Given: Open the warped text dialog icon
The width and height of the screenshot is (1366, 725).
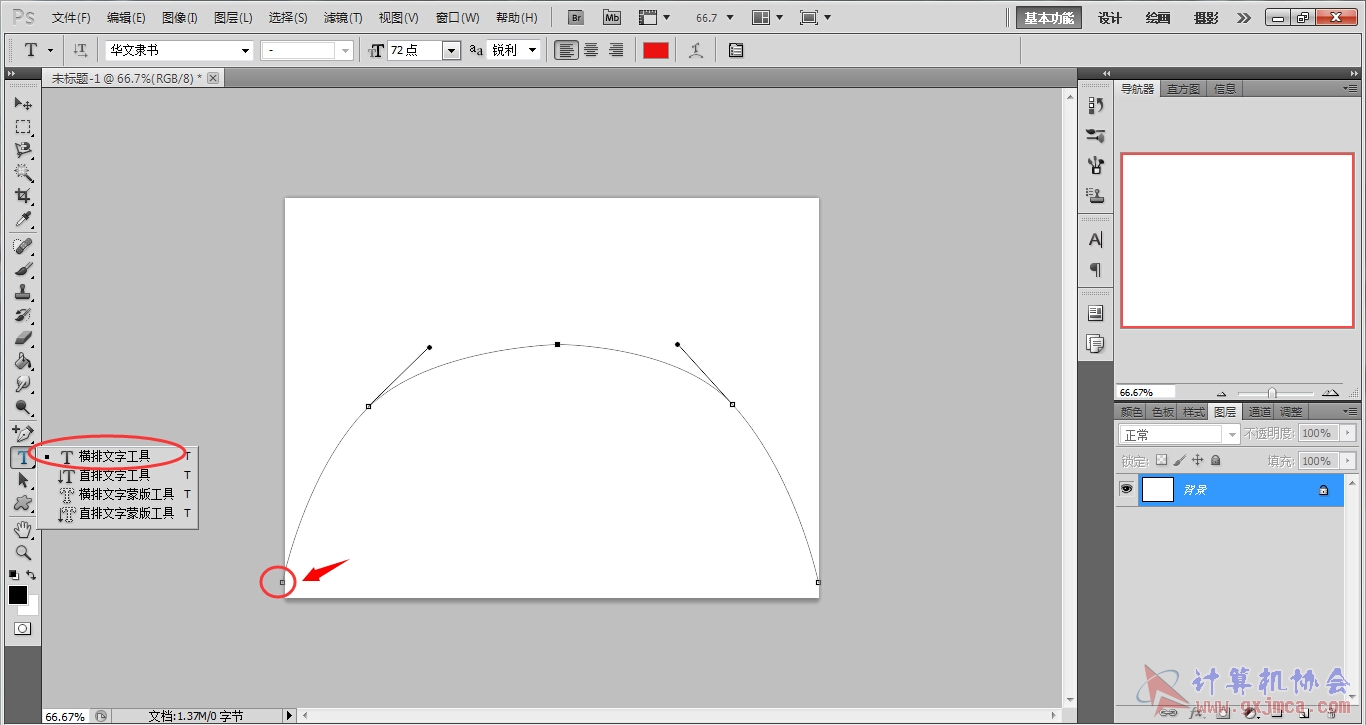Looking at the screenshot, I should 696,50.
